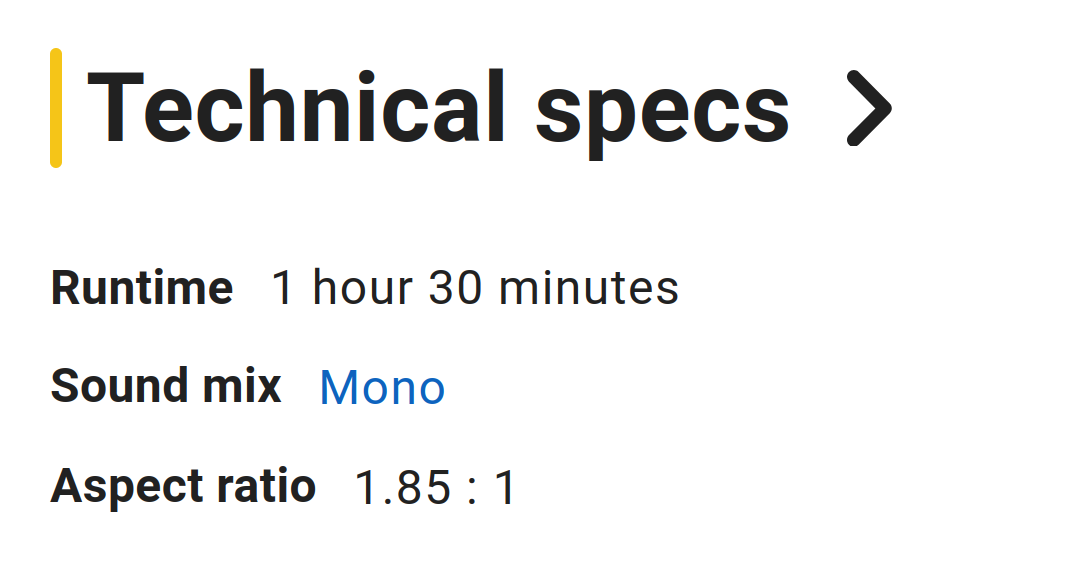The height and width of the screenshot is (568, 1071).
Task: Select the Aspect ratio label
Action: (183, 487)
